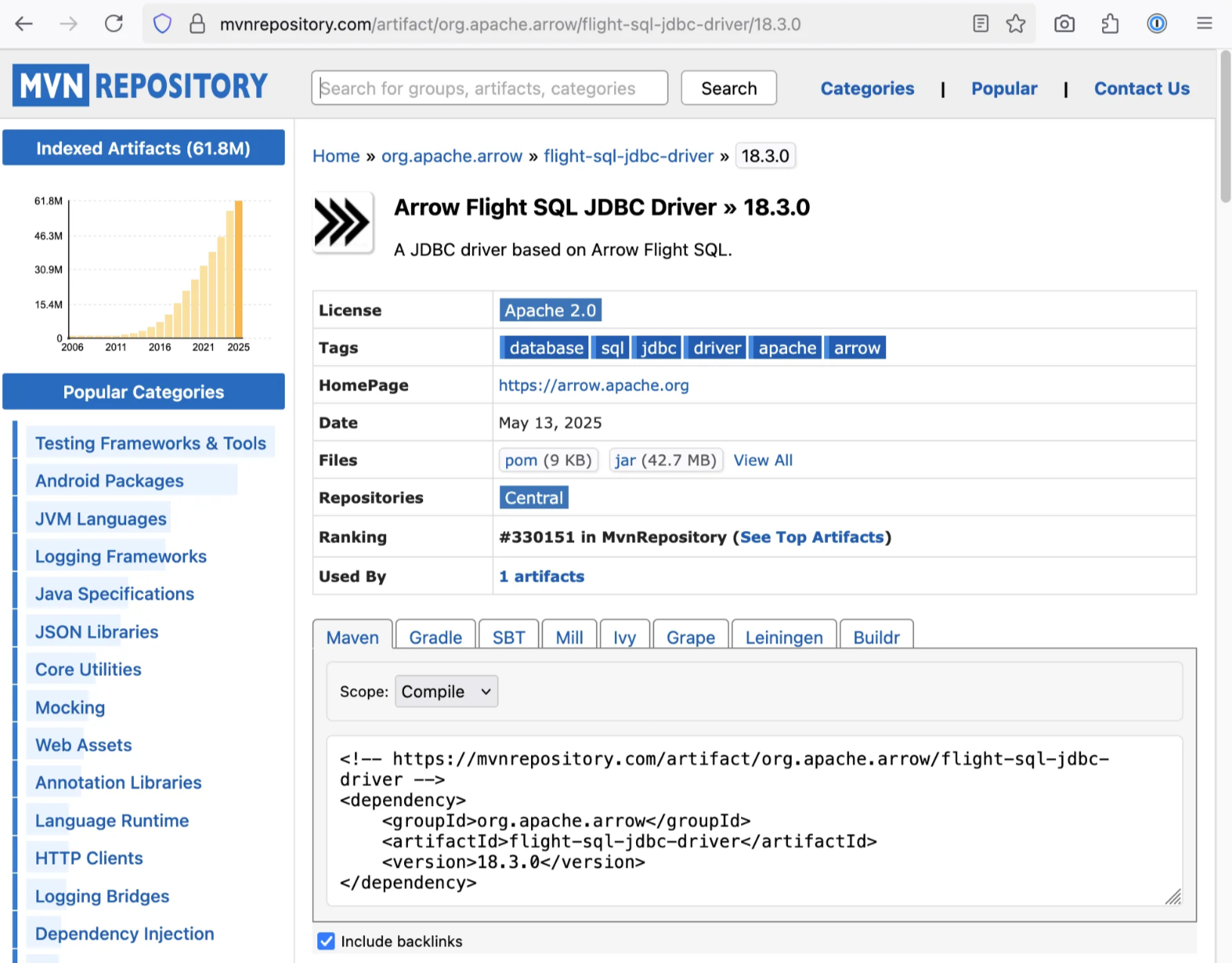The width and height of the screenshot is (1232, 963).
Task: Click the MVN Repository logo
Action: point(140,85)
